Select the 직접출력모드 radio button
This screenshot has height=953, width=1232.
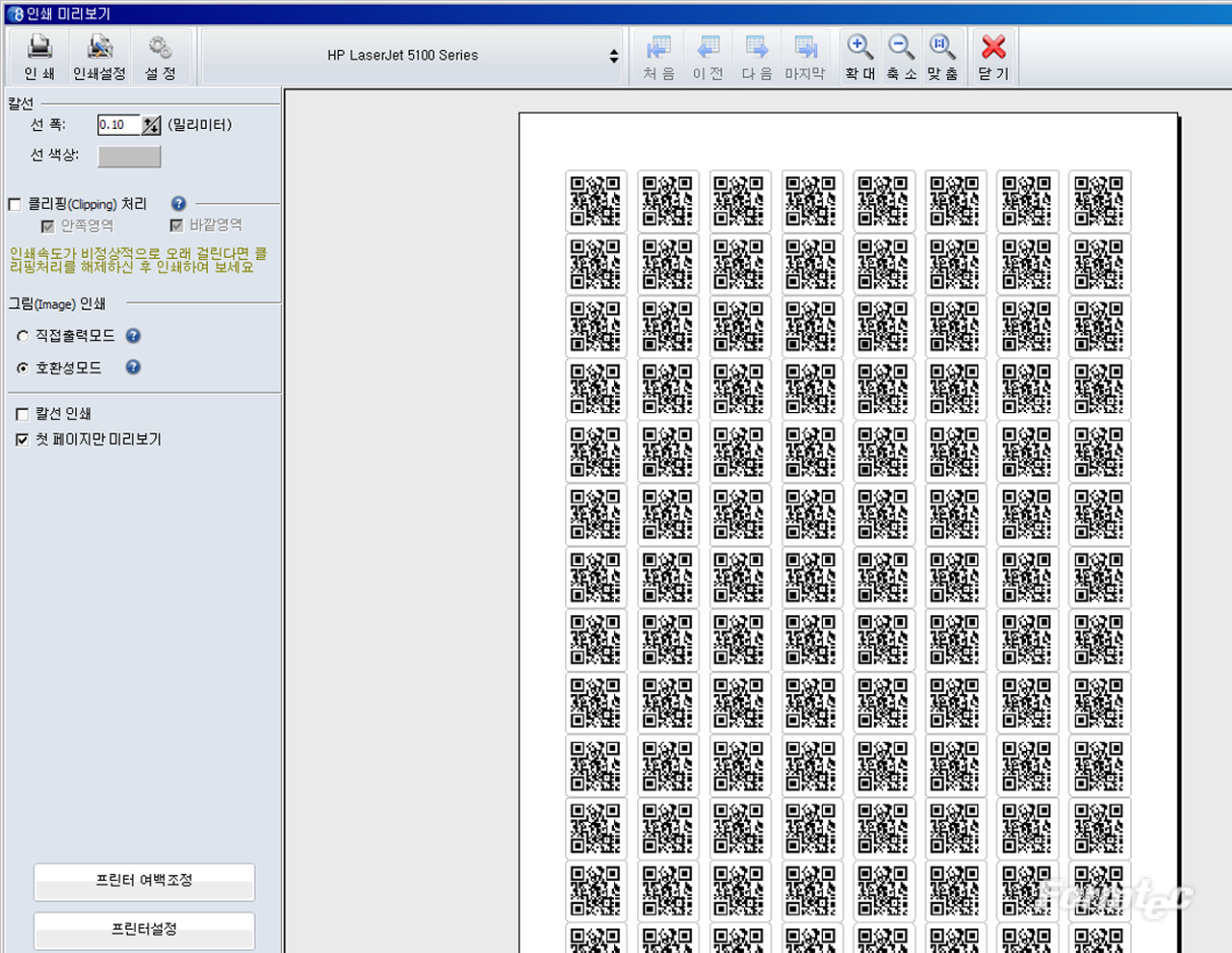coord(22,336)
